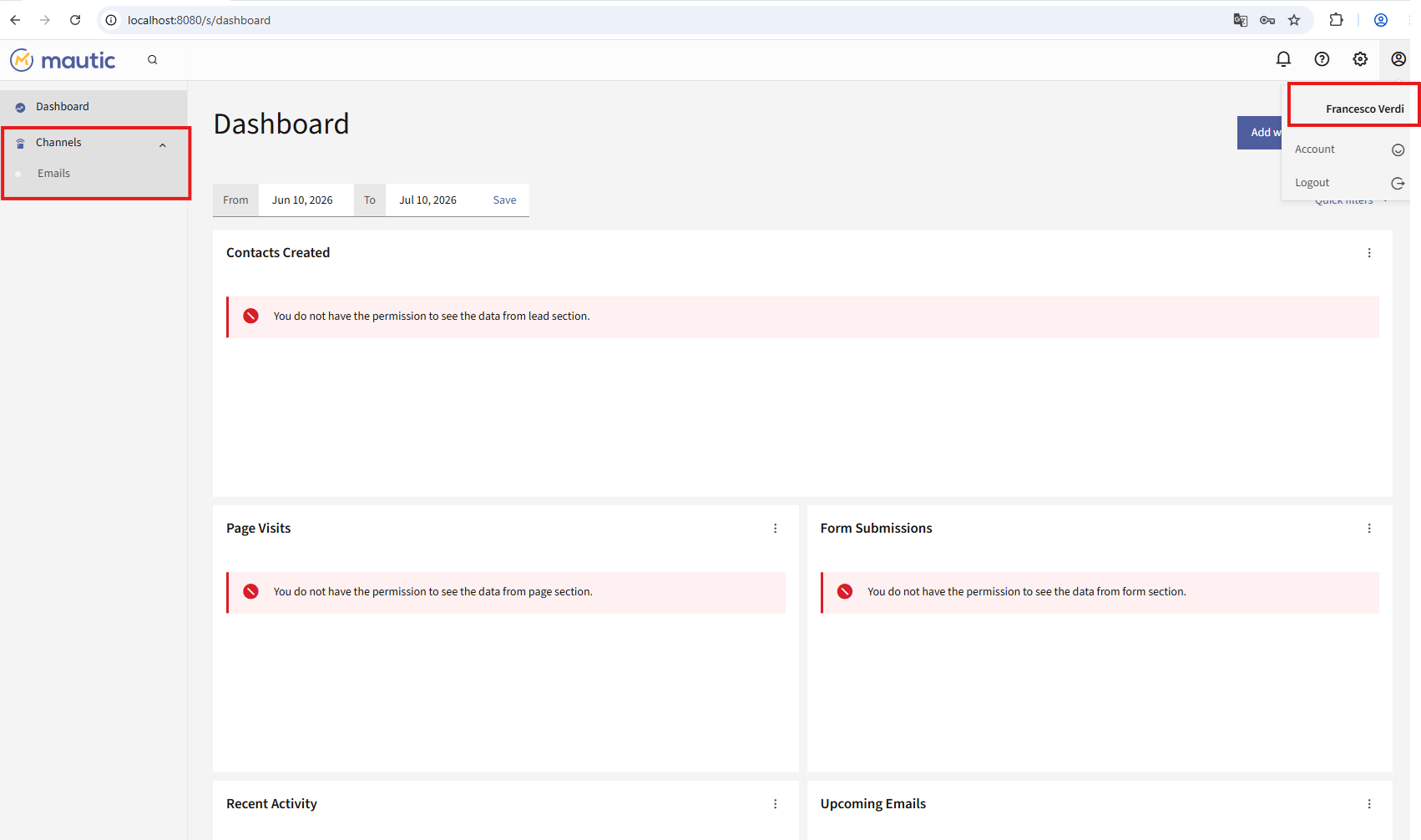The image size is (1421, 840).
Task: Go back in browser history
Action: 15,20
